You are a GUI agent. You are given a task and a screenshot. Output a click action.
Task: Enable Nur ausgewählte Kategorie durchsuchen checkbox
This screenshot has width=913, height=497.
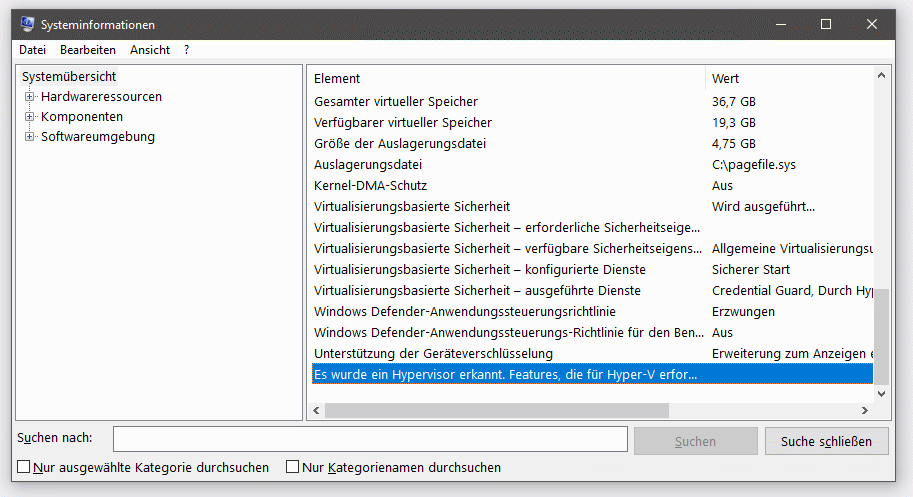23,467
